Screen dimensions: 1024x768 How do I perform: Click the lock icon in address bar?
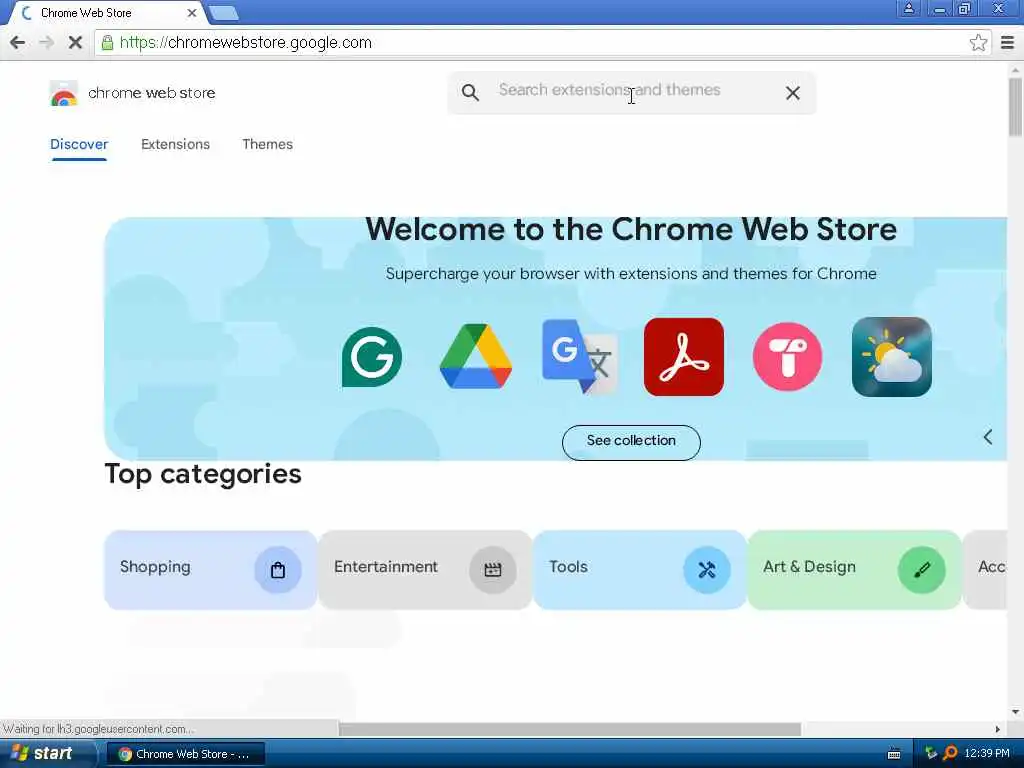click(x=107, y=43)
